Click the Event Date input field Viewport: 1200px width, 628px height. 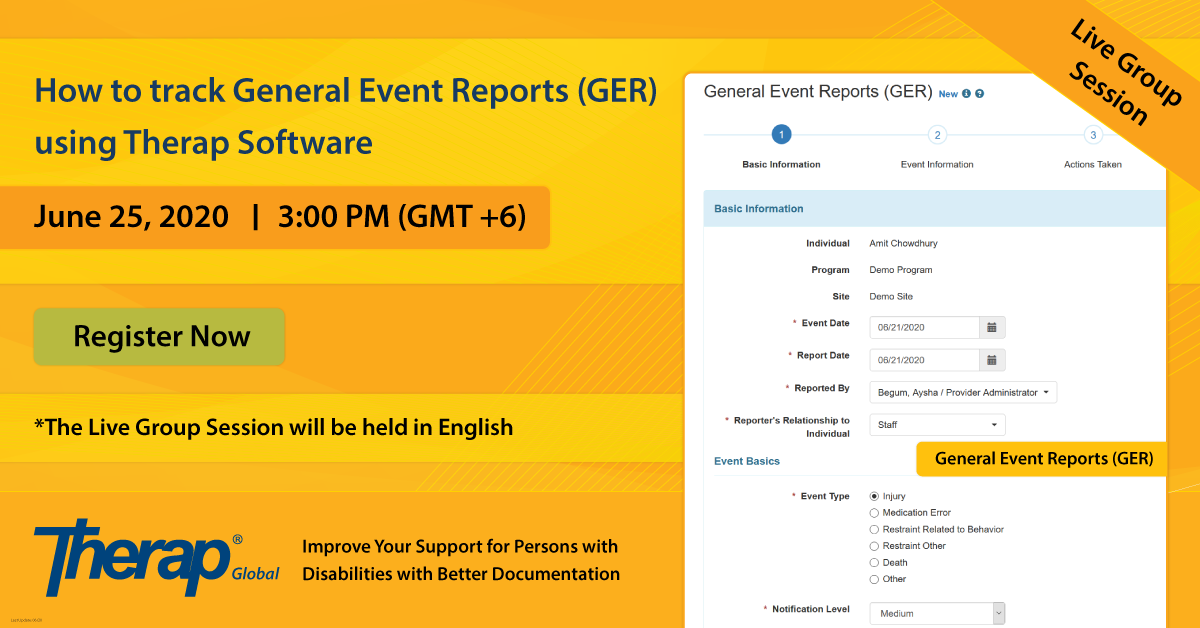(x=924, y=327)
